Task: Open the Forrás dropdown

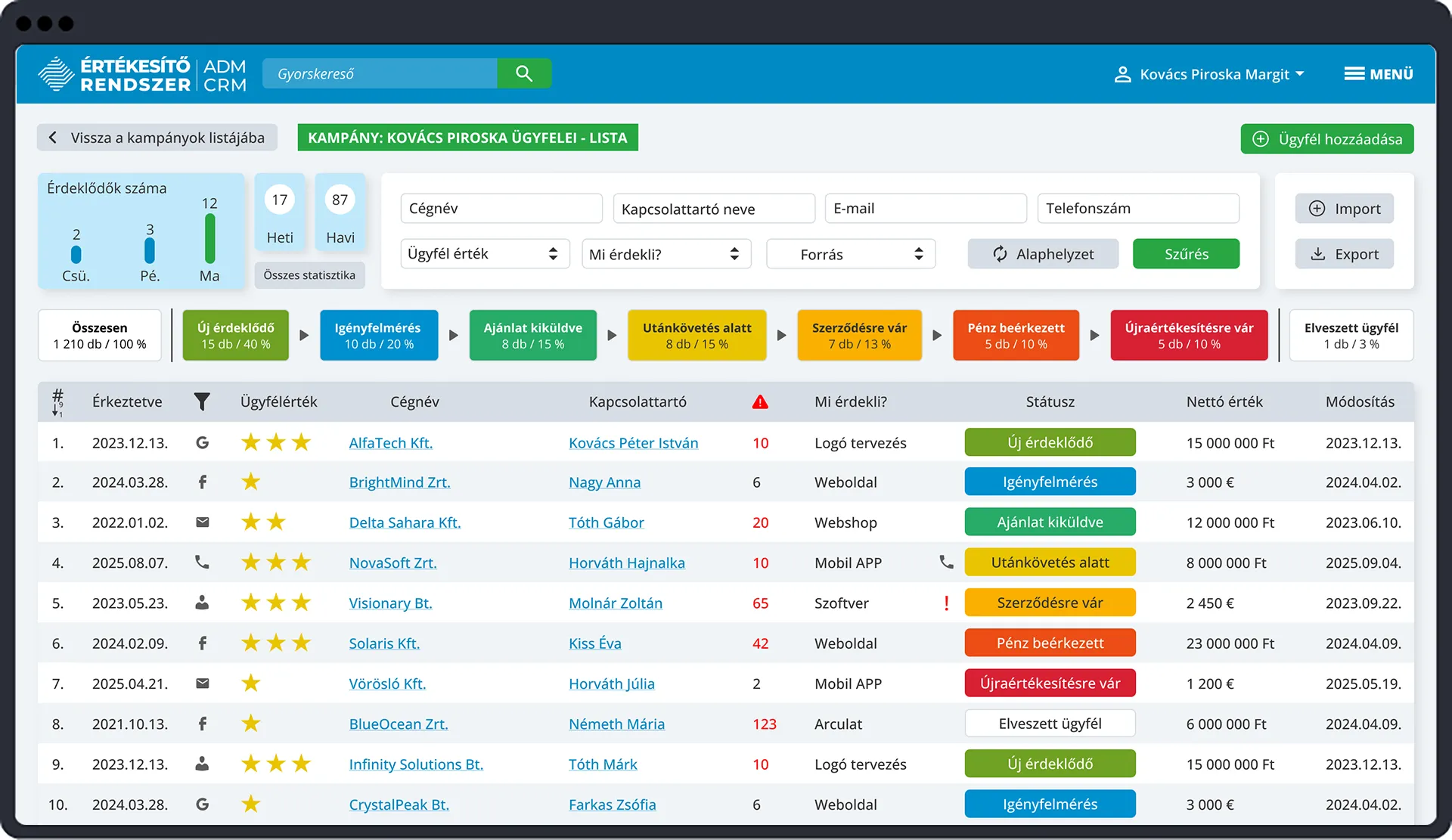Action: pyautogui.click(x=850, y=253)
